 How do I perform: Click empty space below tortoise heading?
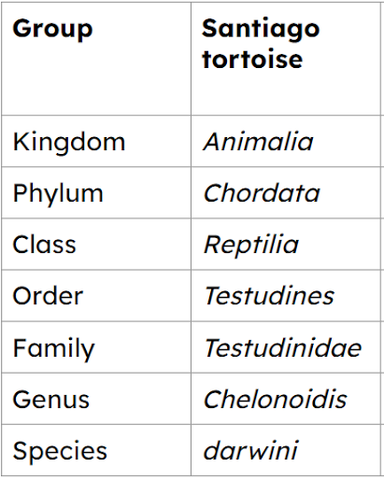pyautogui.click(x=286, y=93)
